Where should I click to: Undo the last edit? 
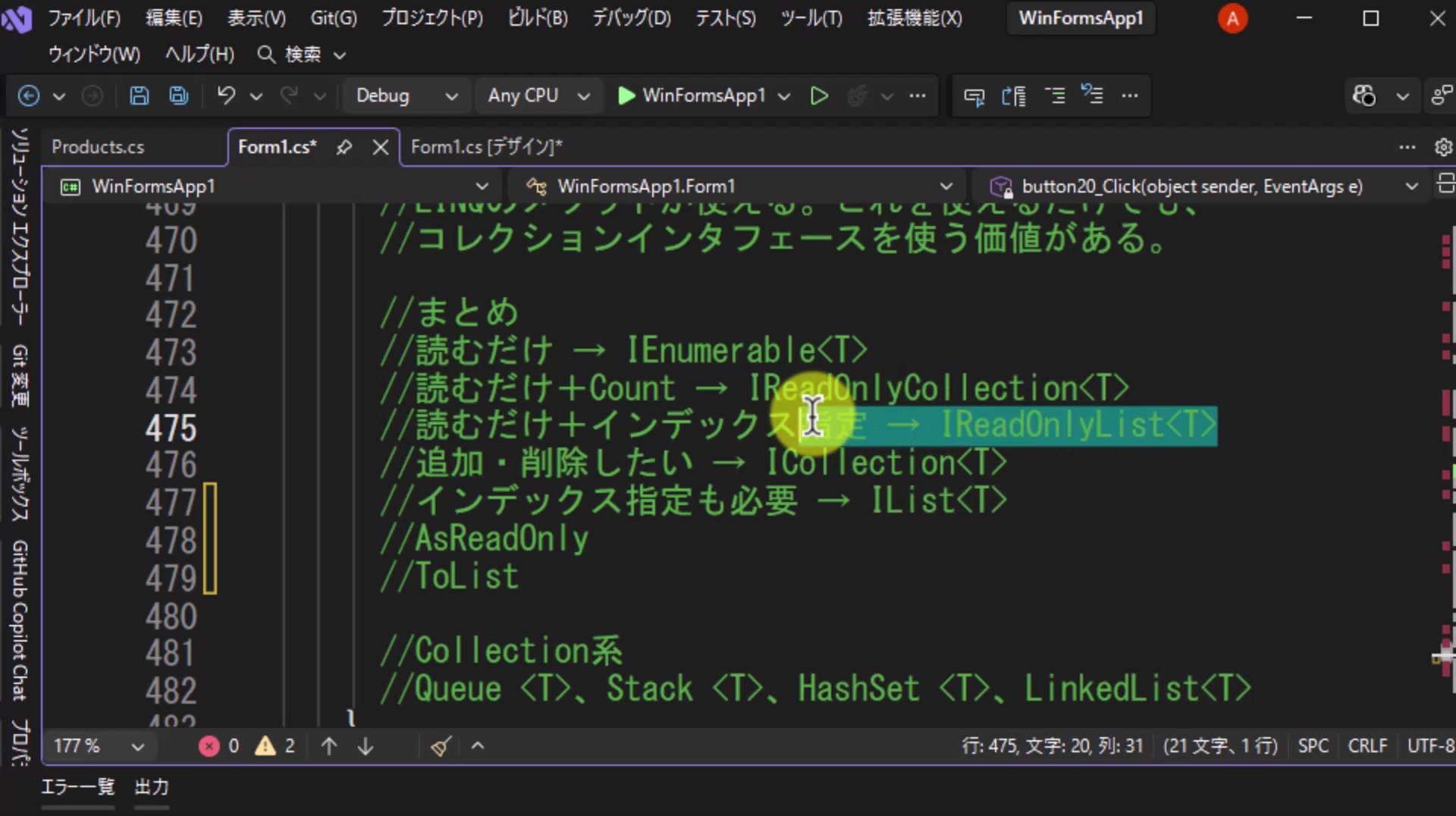(226, 96)
